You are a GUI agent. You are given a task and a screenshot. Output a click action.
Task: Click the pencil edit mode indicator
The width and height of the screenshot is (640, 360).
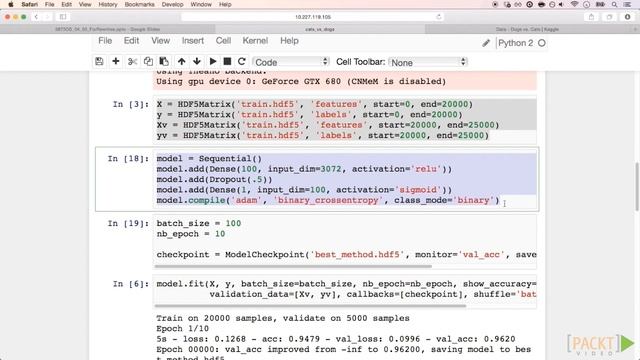click(486, 43)
